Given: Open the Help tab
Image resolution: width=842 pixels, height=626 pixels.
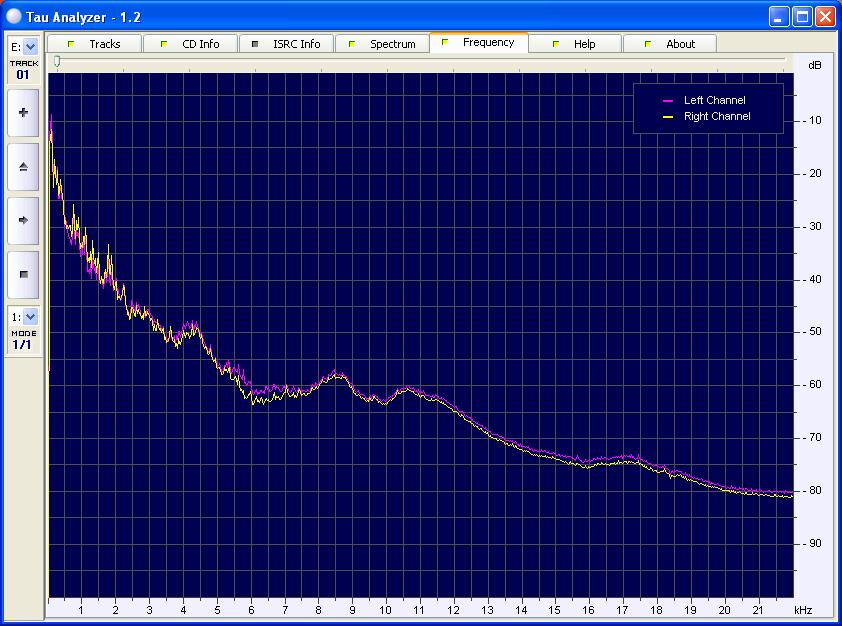Looking at the screenshot, I should pos(574,44).
